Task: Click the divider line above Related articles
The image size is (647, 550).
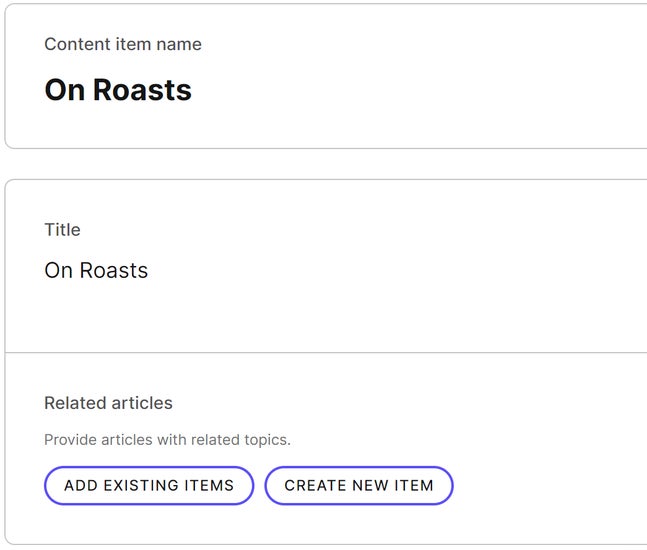Action: tap(326, 353)
